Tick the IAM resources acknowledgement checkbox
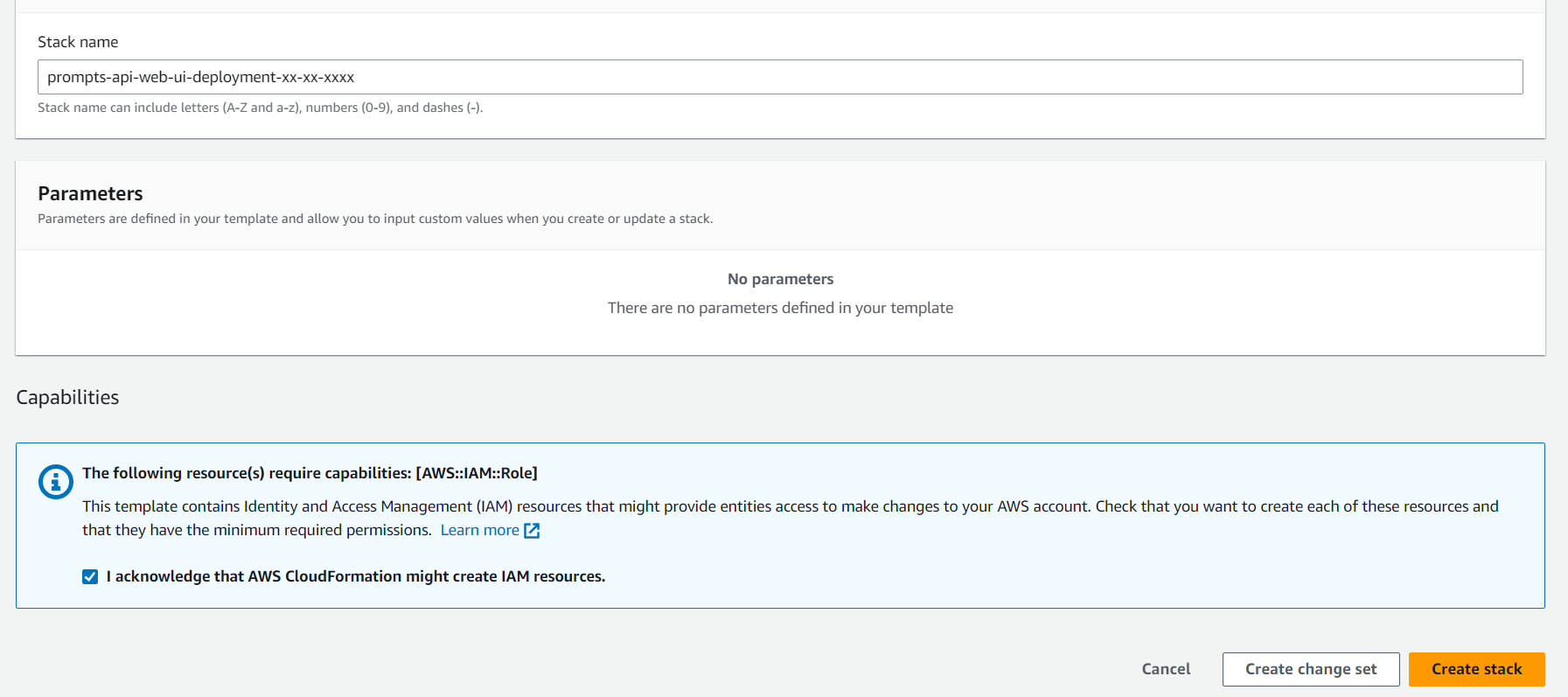This screenshot has width=1568, height=697. (90, 576)
